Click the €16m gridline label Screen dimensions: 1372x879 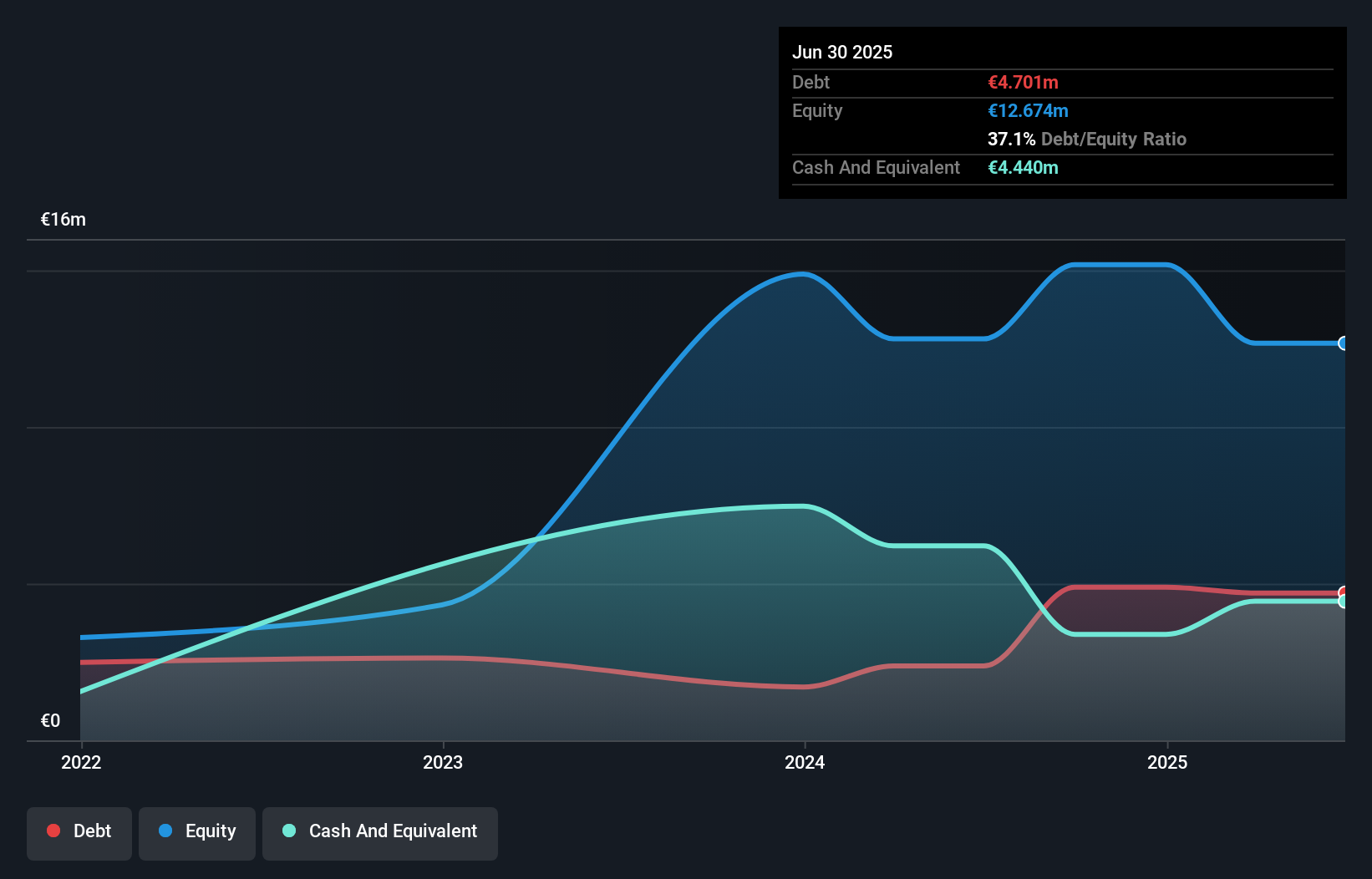[x=62, y=219]
